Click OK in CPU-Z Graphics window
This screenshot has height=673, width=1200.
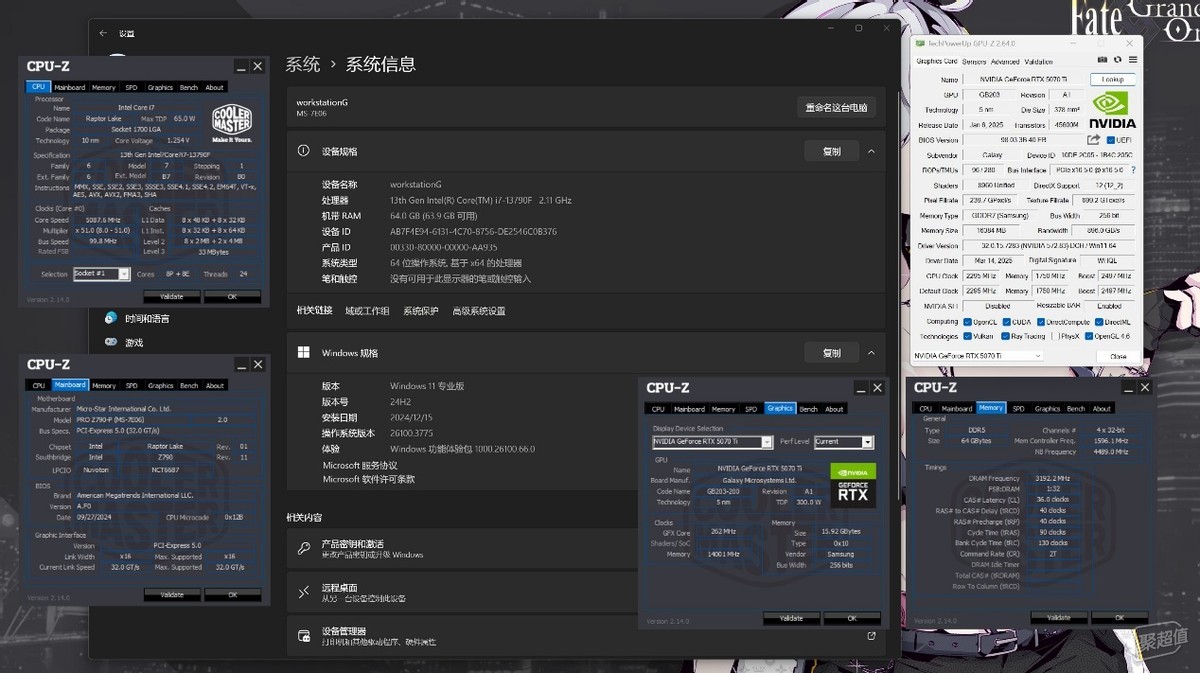(x=852, y=618)
